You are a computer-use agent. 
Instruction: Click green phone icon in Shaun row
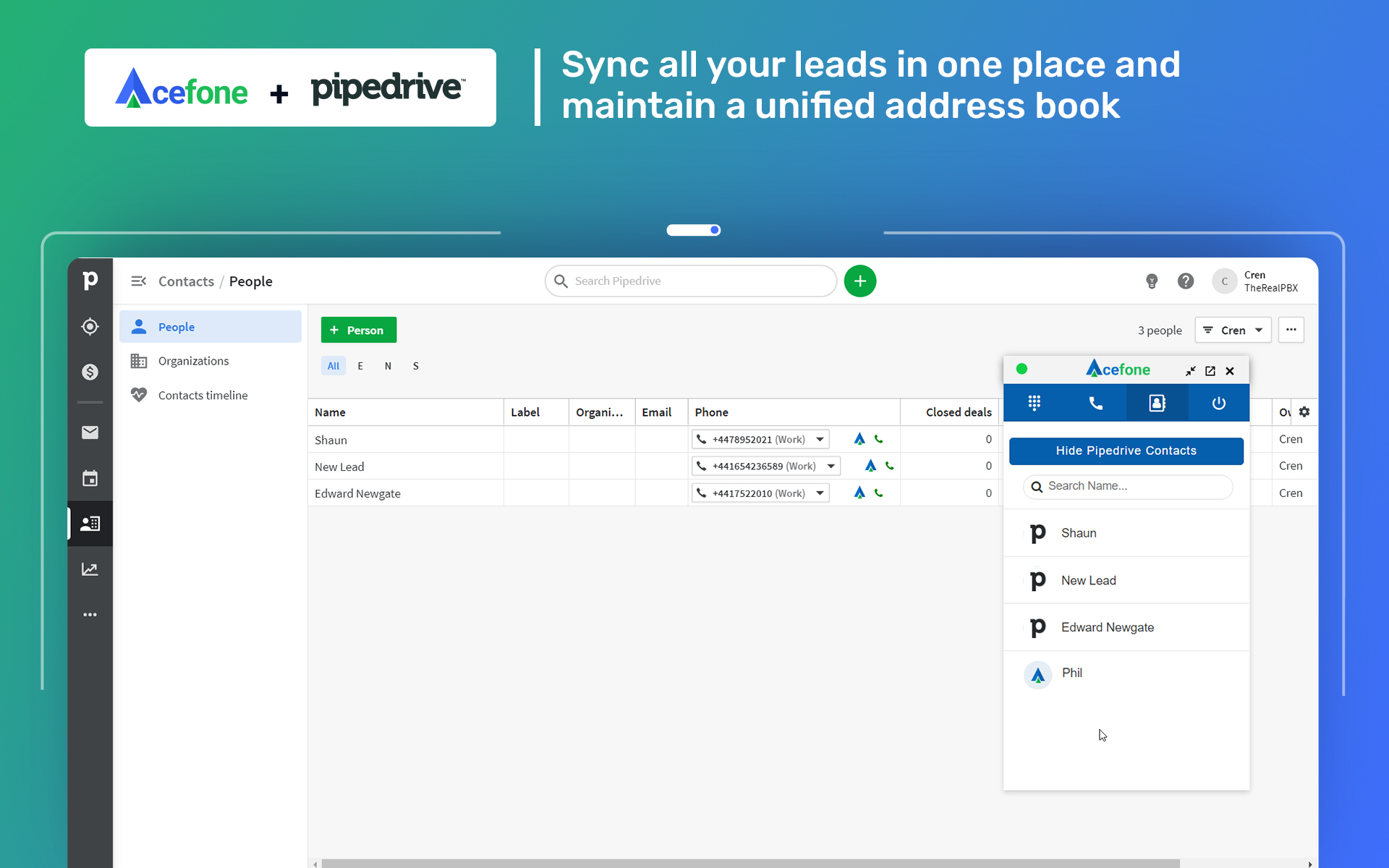[x=879, y=439]
